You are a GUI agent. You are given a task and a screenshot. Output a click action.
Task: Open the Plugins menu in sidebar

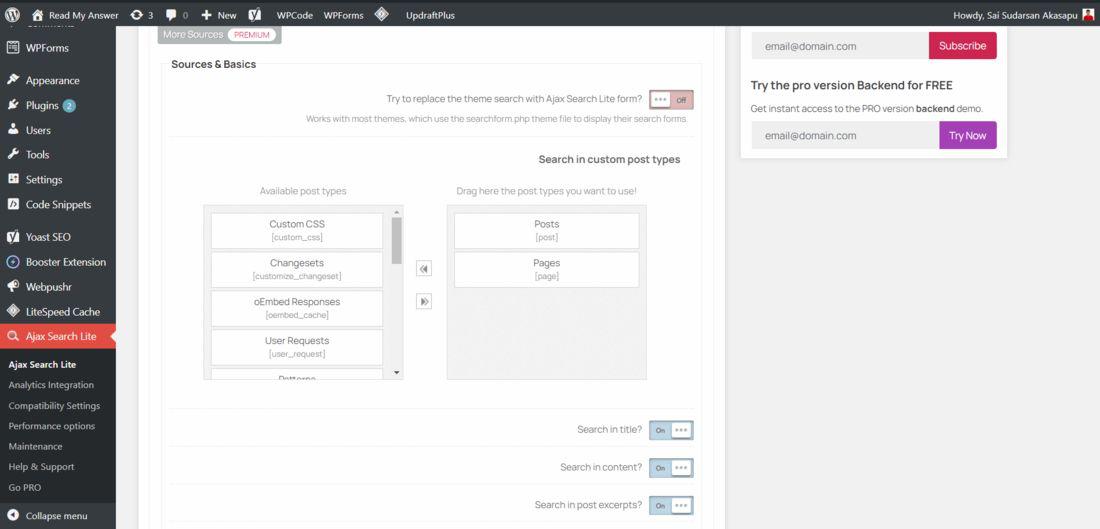[42, 105]
